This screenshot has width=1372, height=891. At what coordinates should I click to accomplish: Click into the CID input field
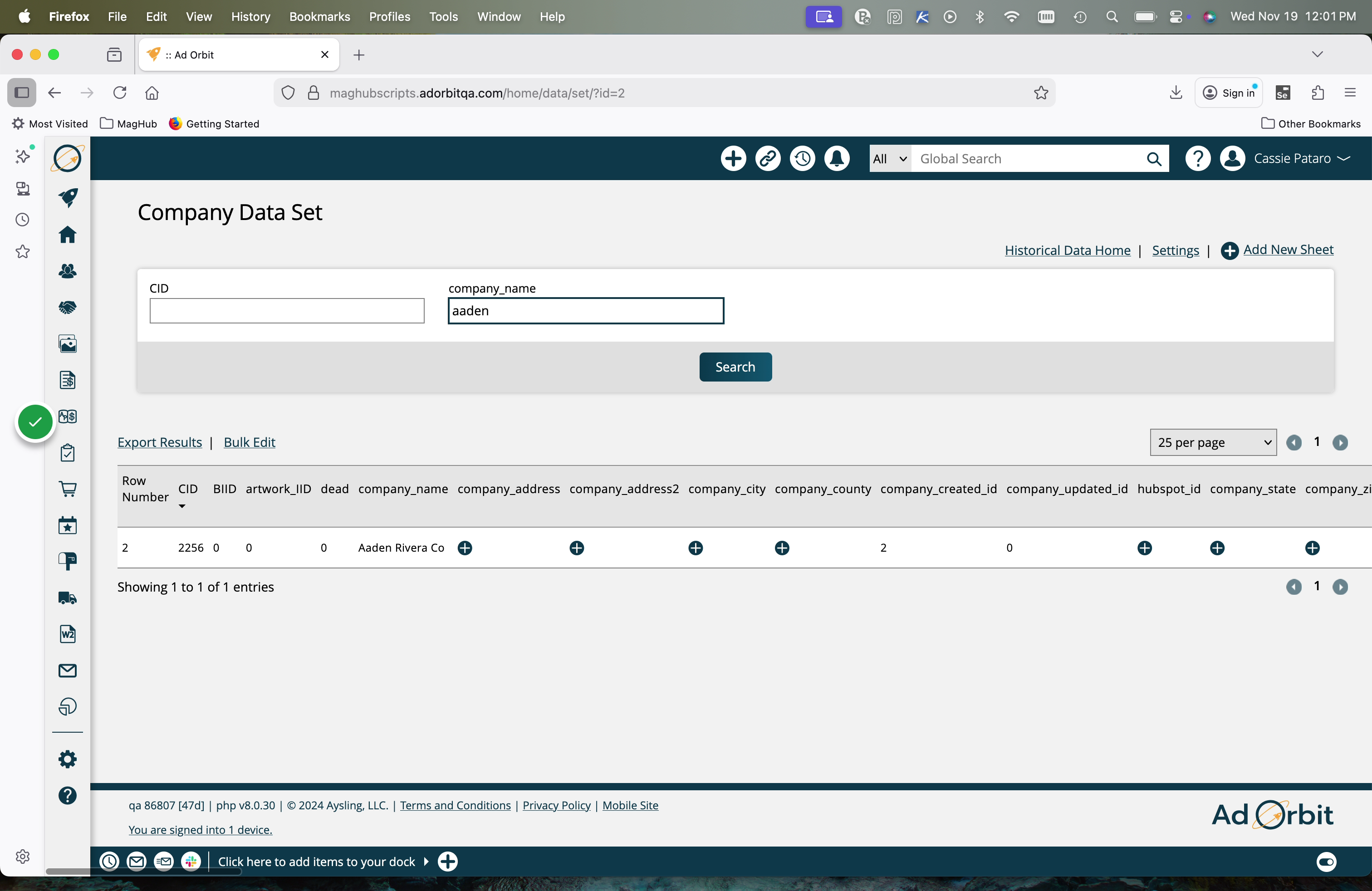pyautogui.click(x=286, y=311)
